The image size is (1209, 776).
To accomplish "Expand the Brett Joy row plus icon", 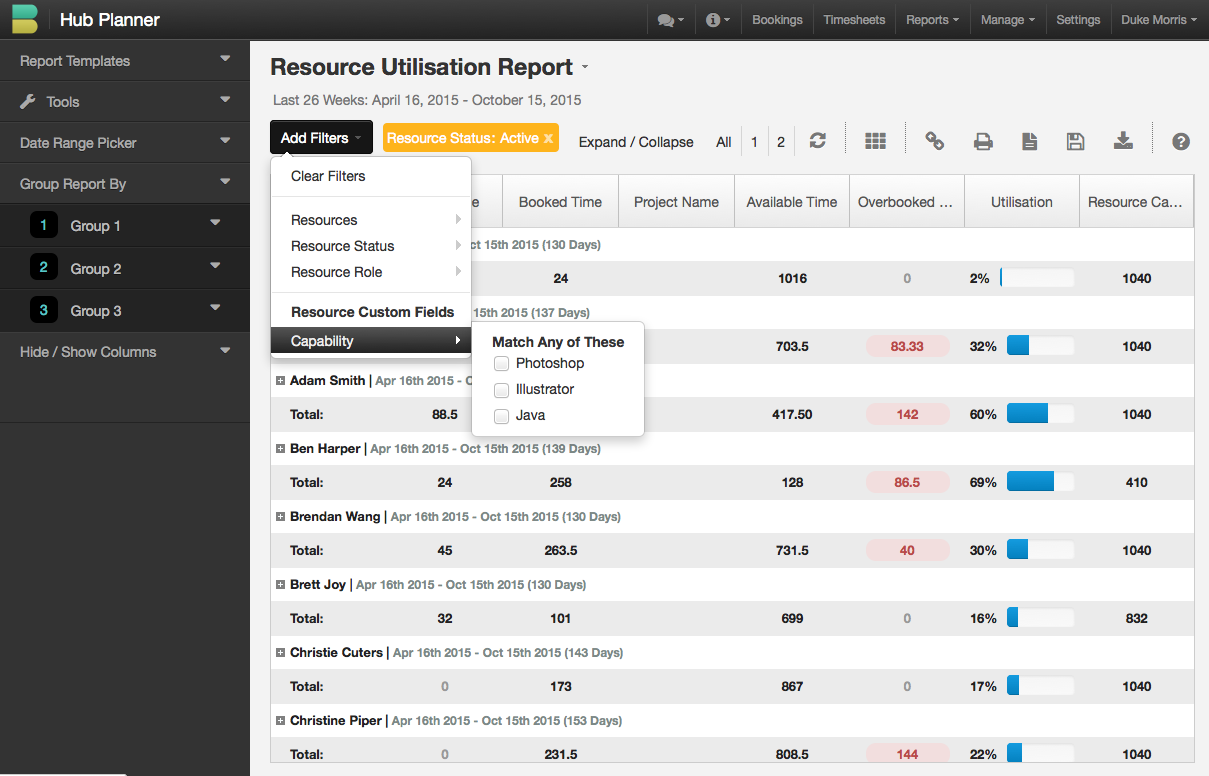I will pyautogui.click(x=280, y=585).
